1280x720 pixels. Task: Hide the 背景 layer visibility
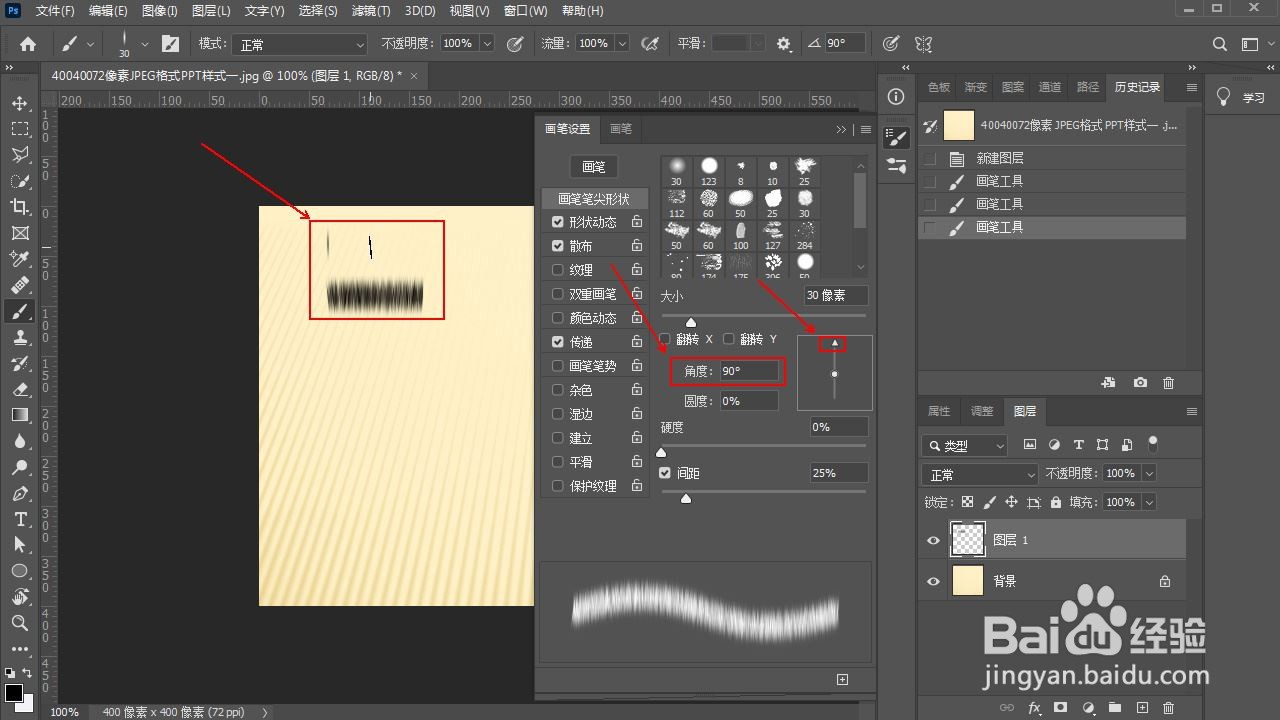(x=933, y=581)
